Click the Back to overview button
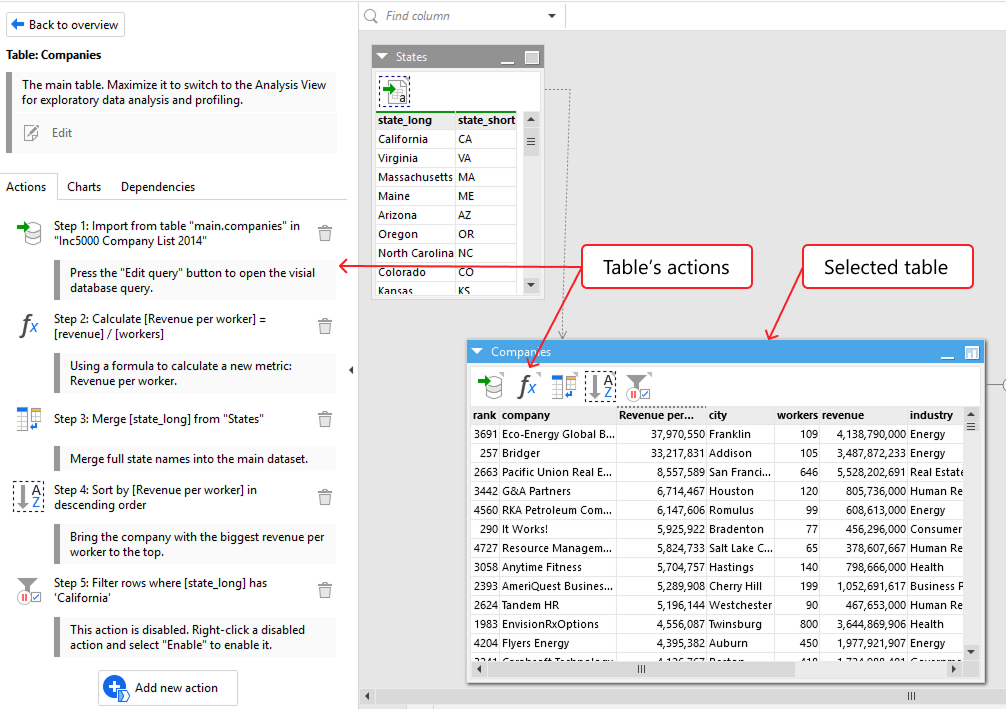The image size is (1006, 709). tap(65, 24)
